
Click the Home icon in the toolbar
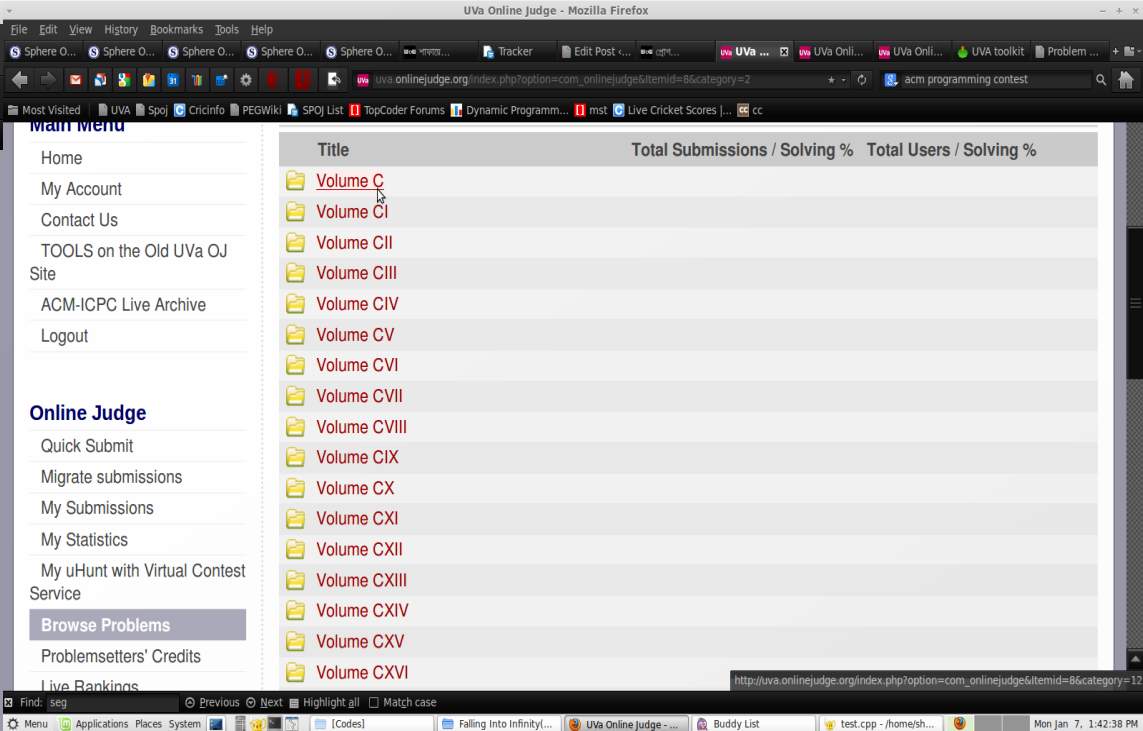(1126, 80)
